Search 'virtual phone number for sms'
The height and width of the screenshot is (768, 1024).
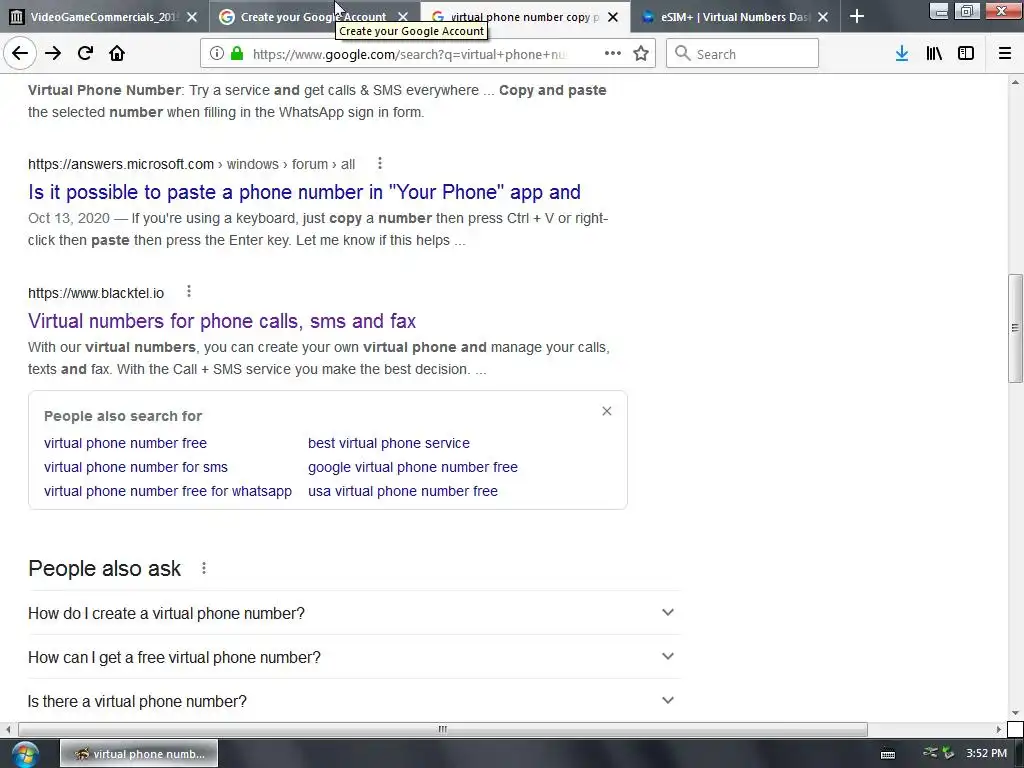pyautogui.click(x=136, y=467)
